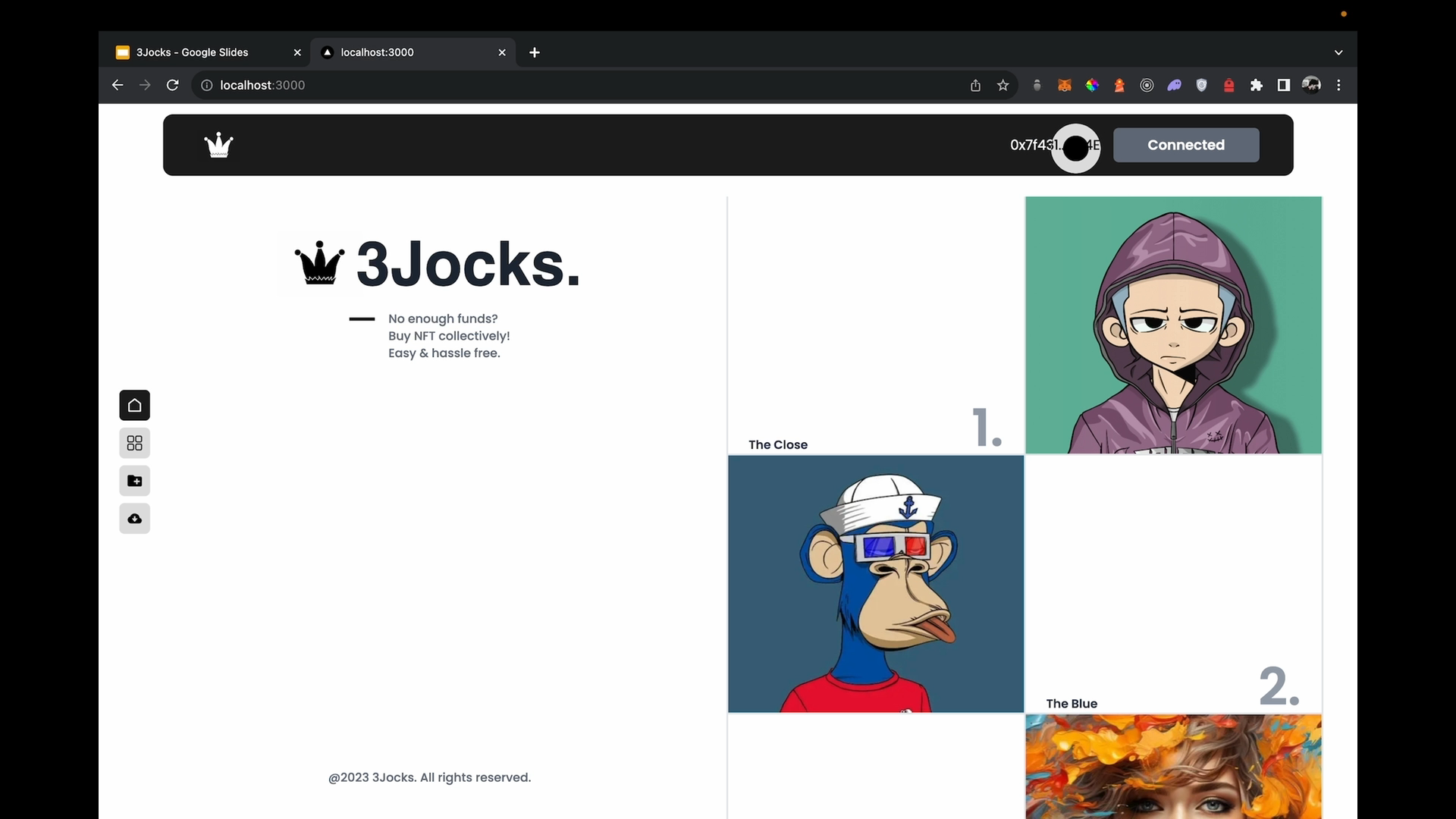
Task: Bookmark this page with the star icon
Action: tap(1003, 85)
